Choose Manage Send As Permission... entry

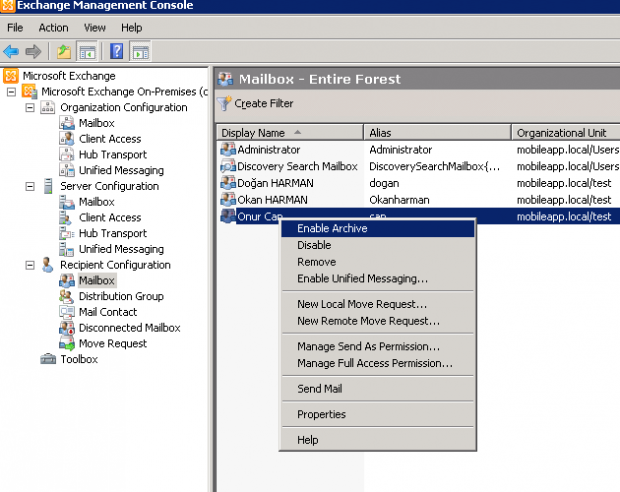(378, 346)
